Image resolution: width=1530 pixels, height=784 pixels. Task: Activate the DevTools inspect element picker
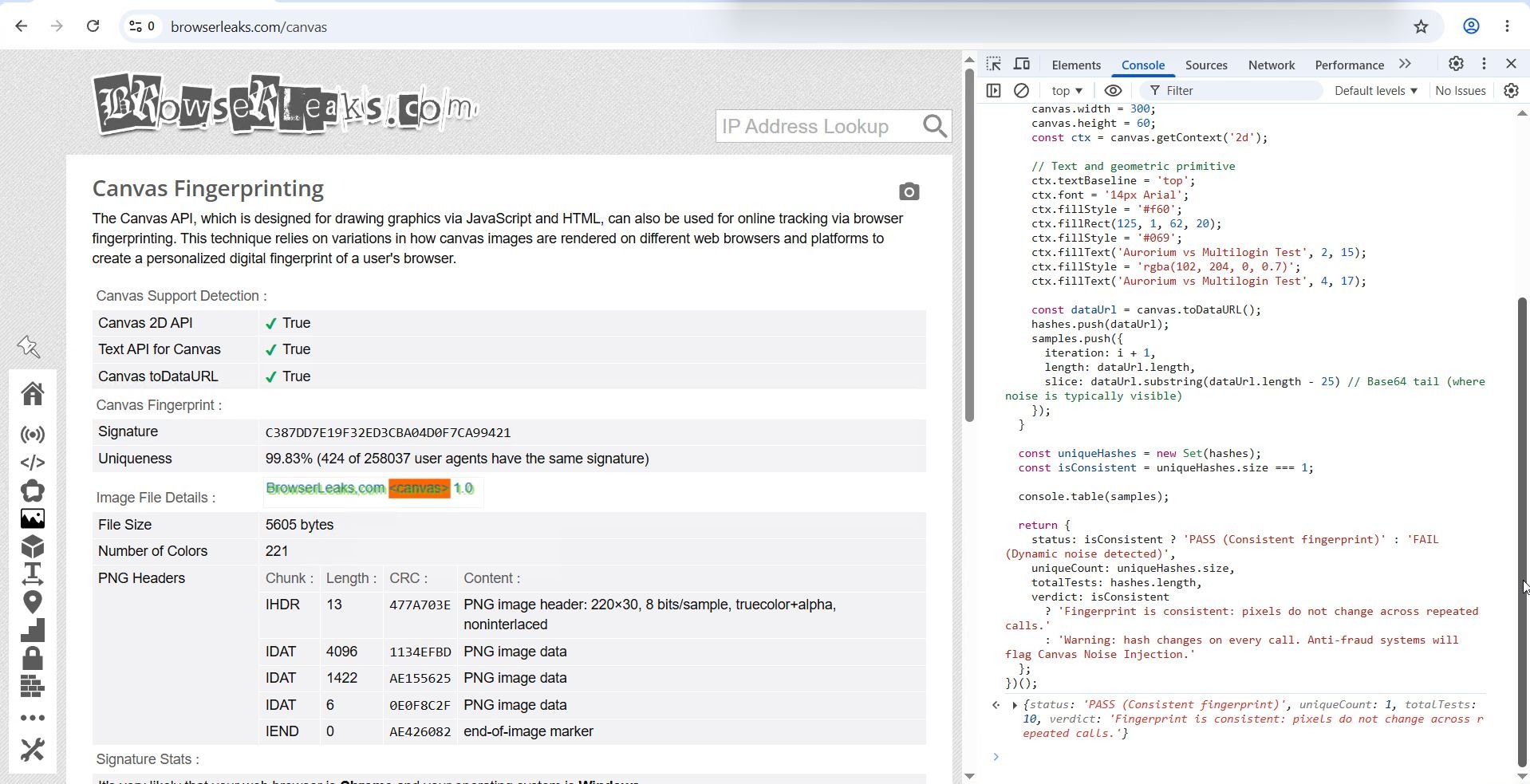click(994, 65)
